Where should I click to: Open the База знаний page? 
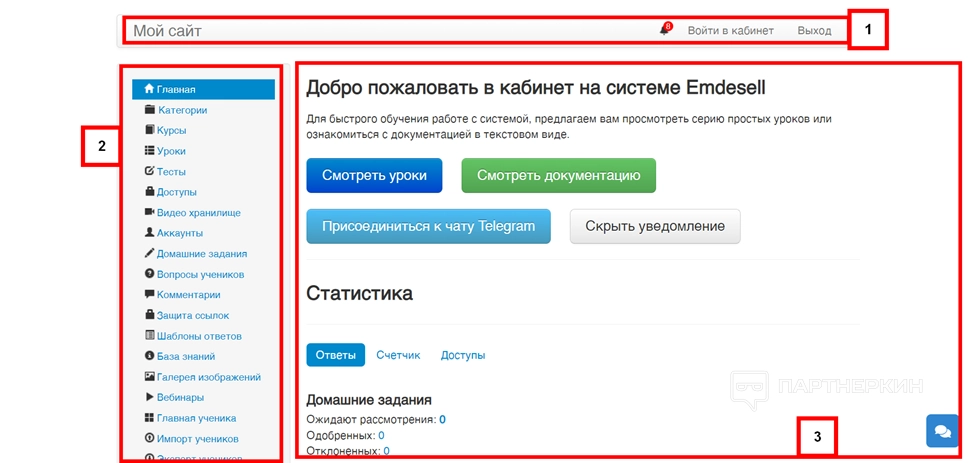[x=186, y=356]
